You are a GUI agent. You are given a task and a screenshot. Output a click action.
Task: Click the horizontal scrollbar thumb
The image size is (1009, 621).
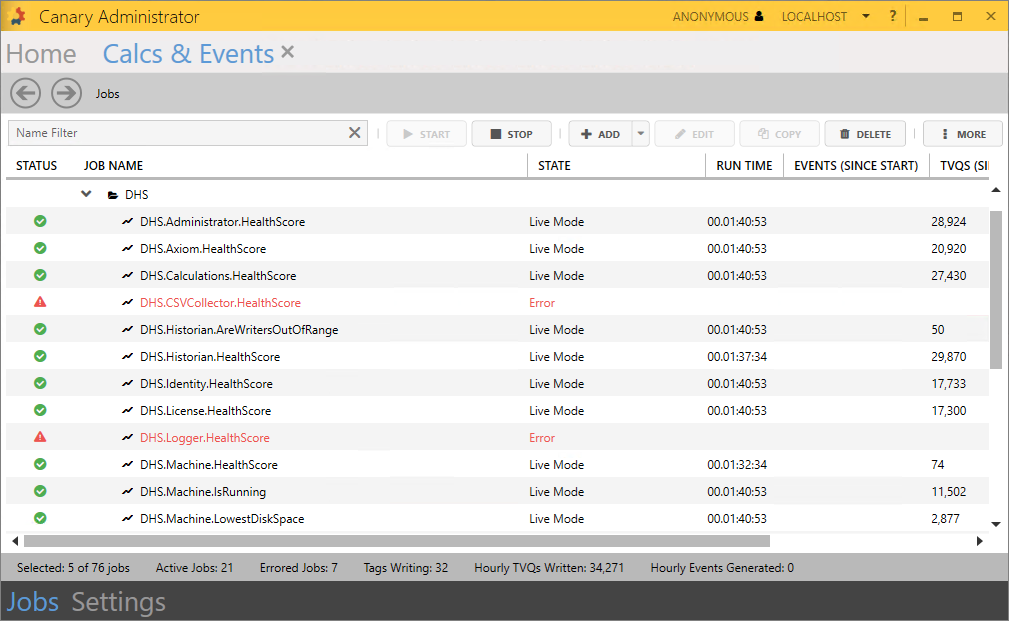tap(395, 541)
